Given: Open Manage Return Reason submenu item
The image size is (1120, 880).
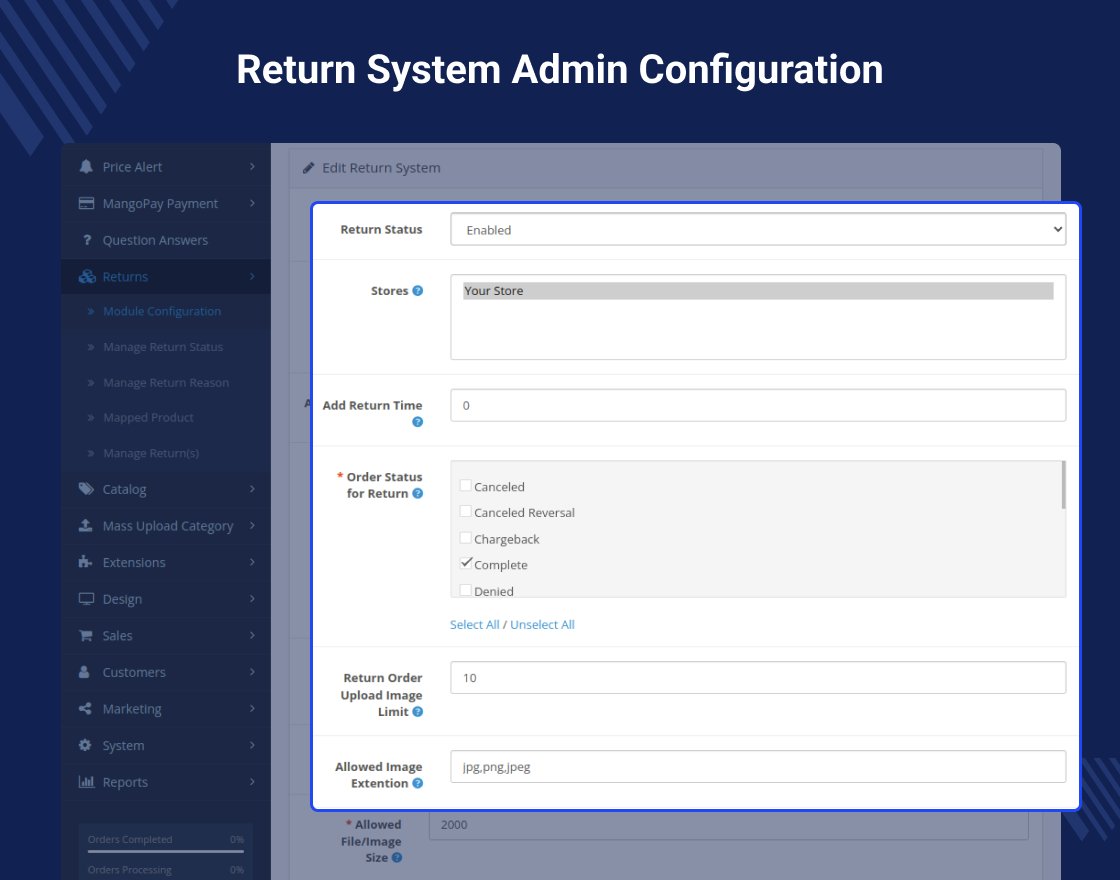Looking at the screenshot, I should coord(166,383).
